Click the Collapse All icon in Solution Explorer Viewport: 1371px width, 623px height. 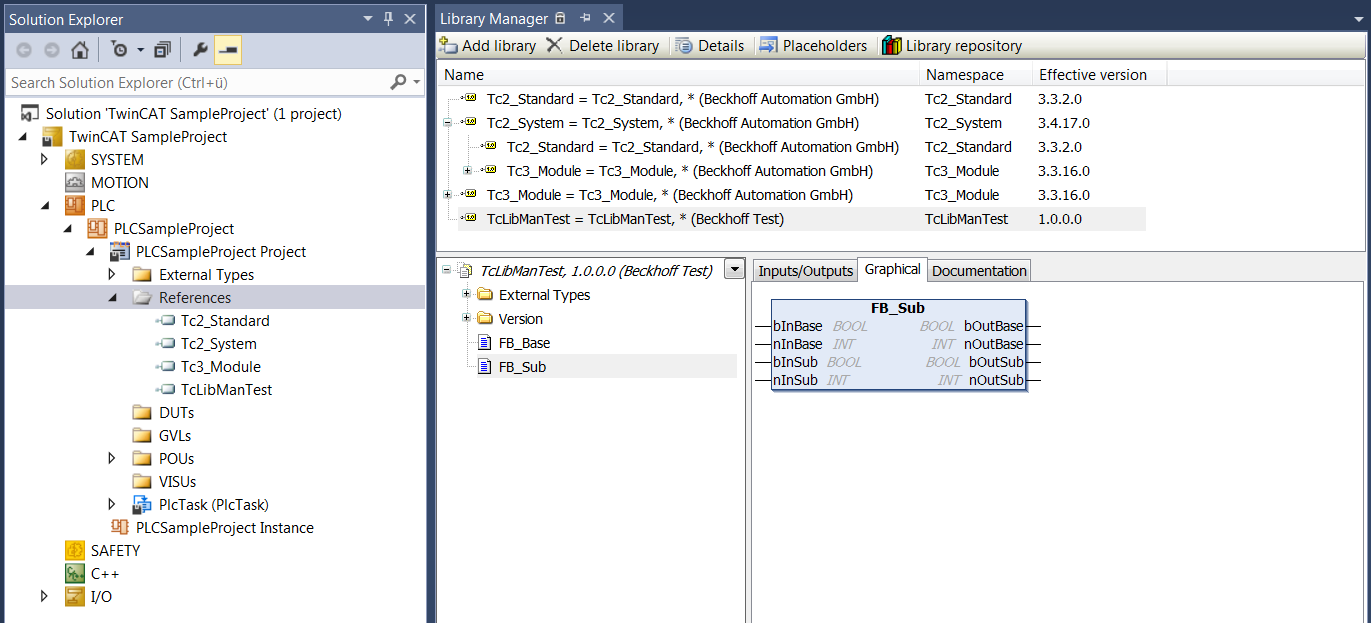coord(163,50)
